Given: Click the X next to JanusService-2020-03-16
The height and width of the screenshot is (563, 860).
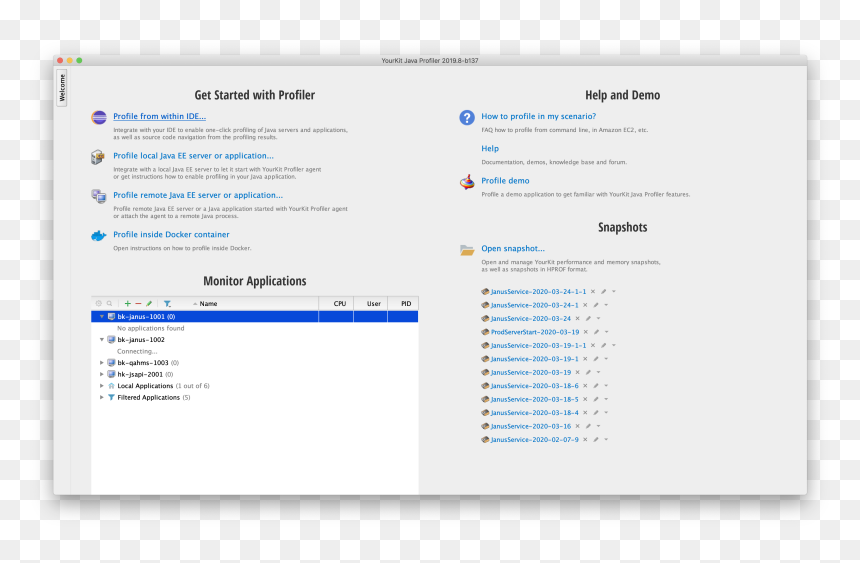Looking at the screenshot, I should [x=577, y=426].
